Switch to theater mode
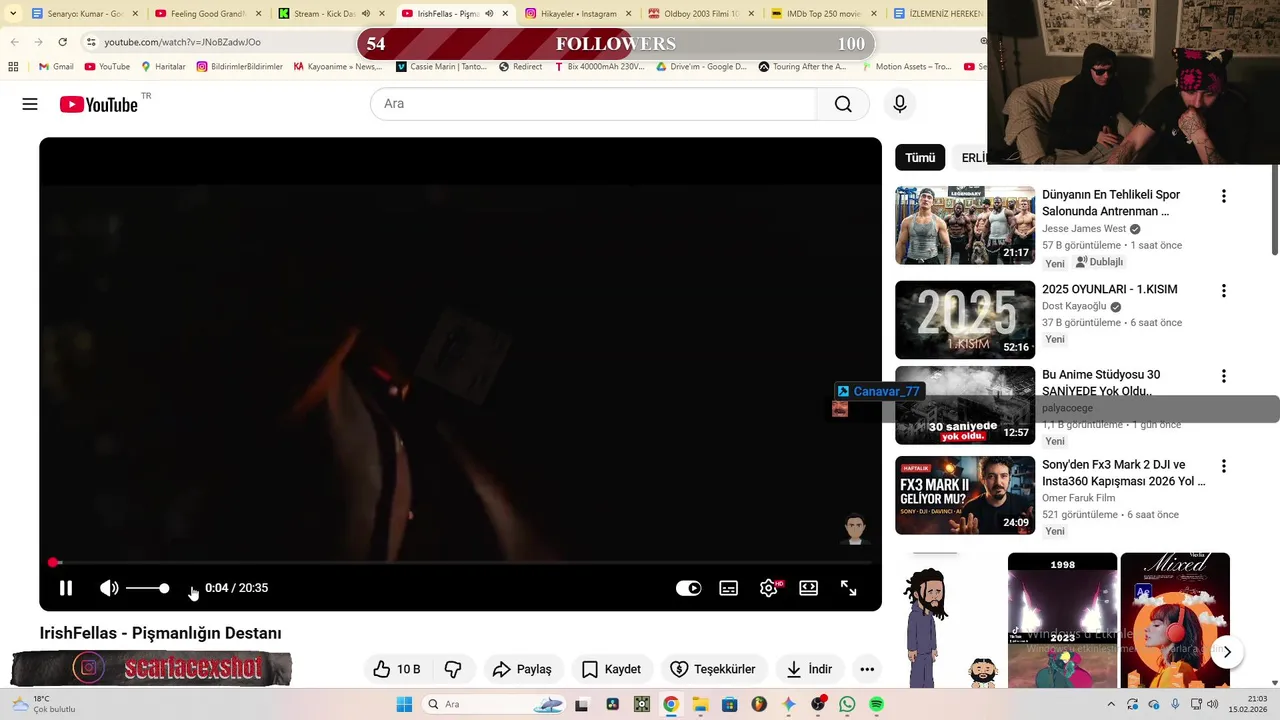 point(809,588)
